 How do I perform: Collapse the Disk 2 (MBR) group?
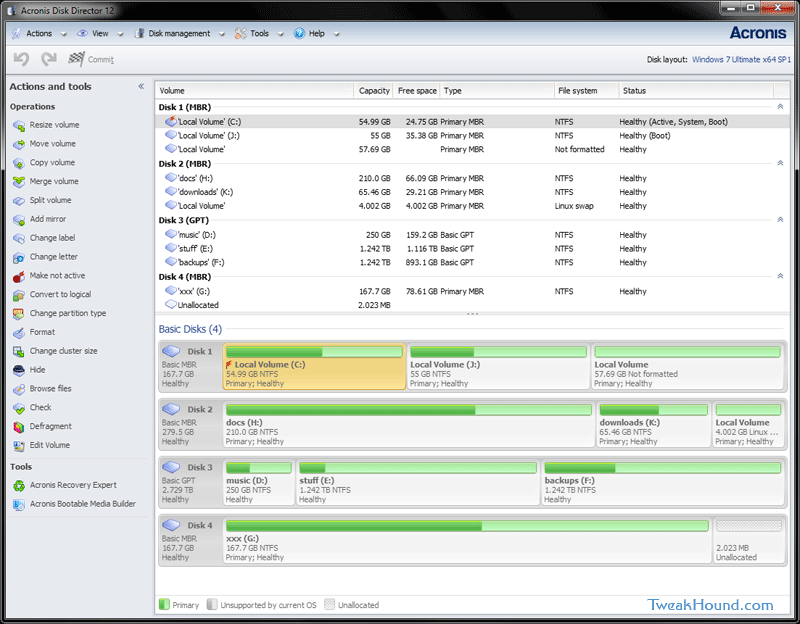[x=780, y=163]
